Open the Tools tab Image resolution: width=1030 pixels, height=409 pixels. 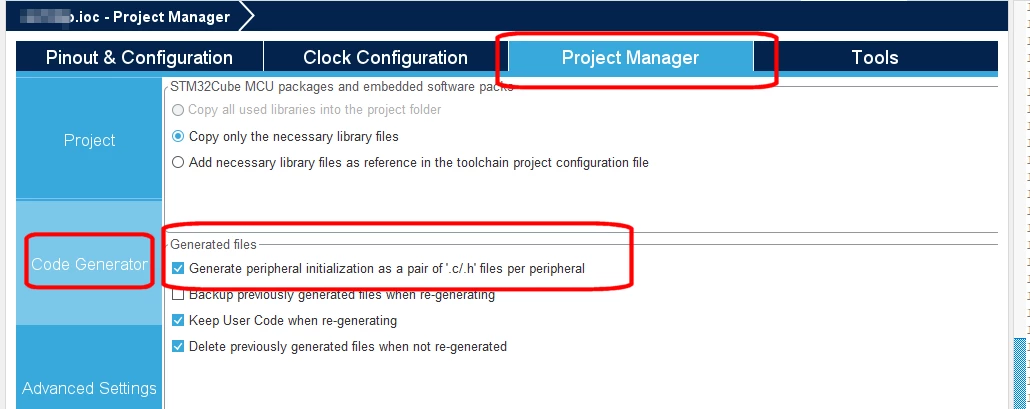coord(875,57)
